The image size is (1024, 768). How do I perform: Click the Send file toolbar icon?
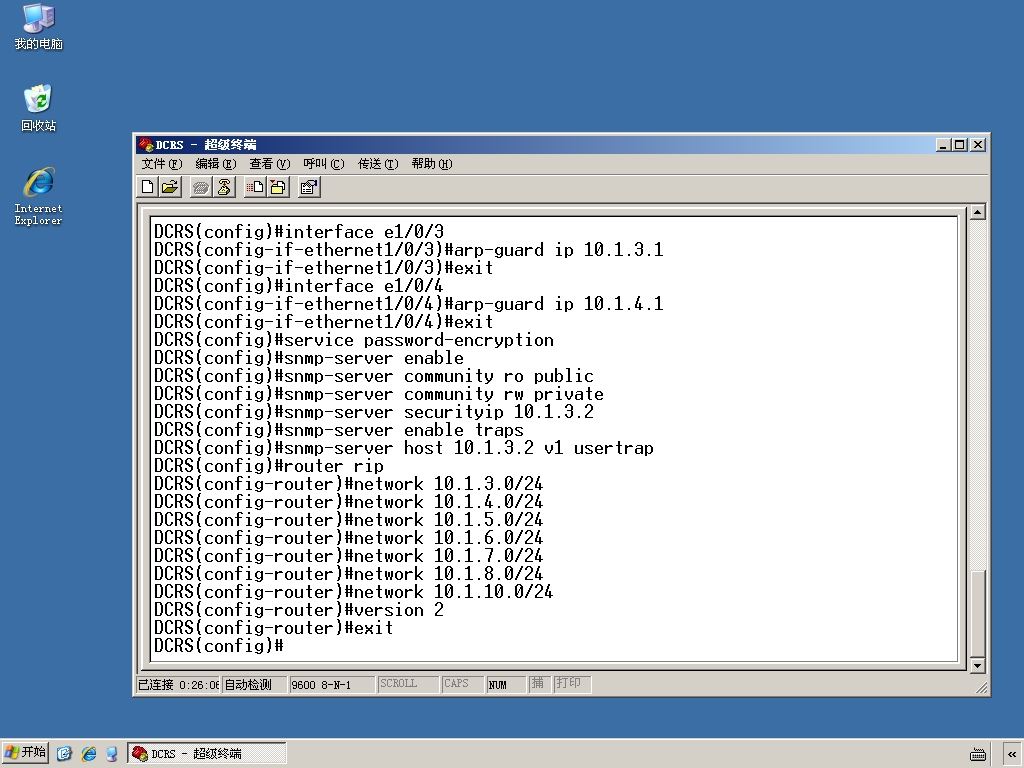[x=255, y=187]
